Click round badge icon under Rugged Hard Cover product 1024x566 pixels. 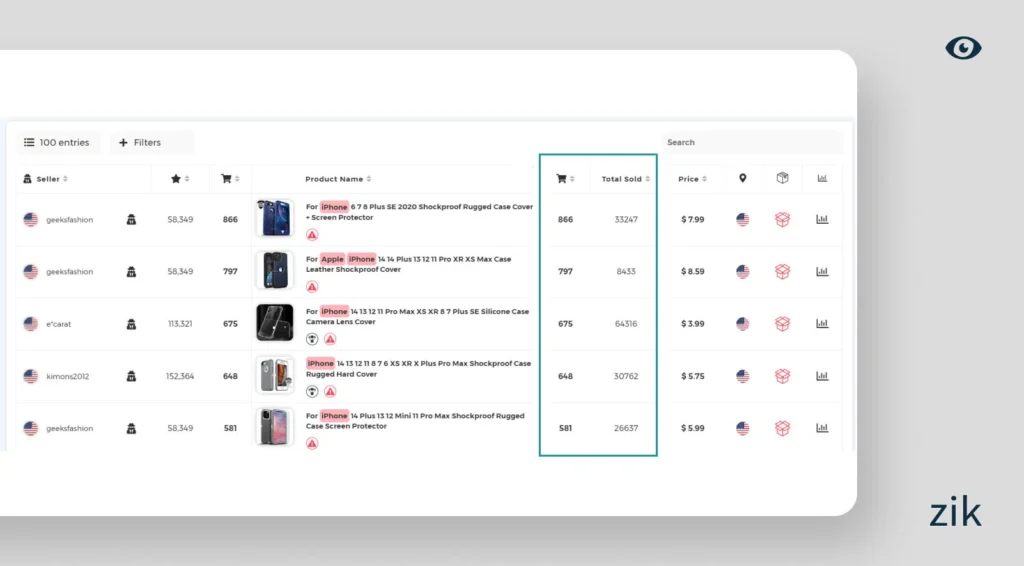[x=312, y=392]
